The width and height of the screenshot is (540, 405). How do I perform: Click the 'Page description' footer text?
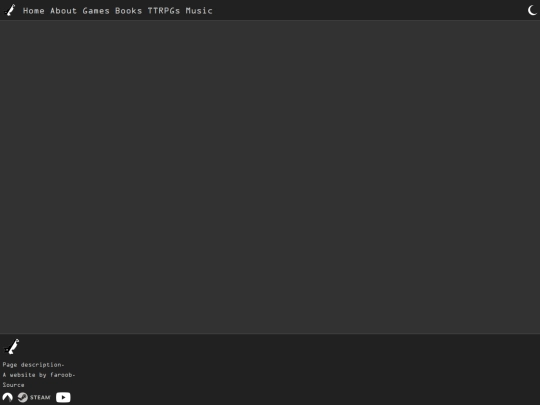33,364
